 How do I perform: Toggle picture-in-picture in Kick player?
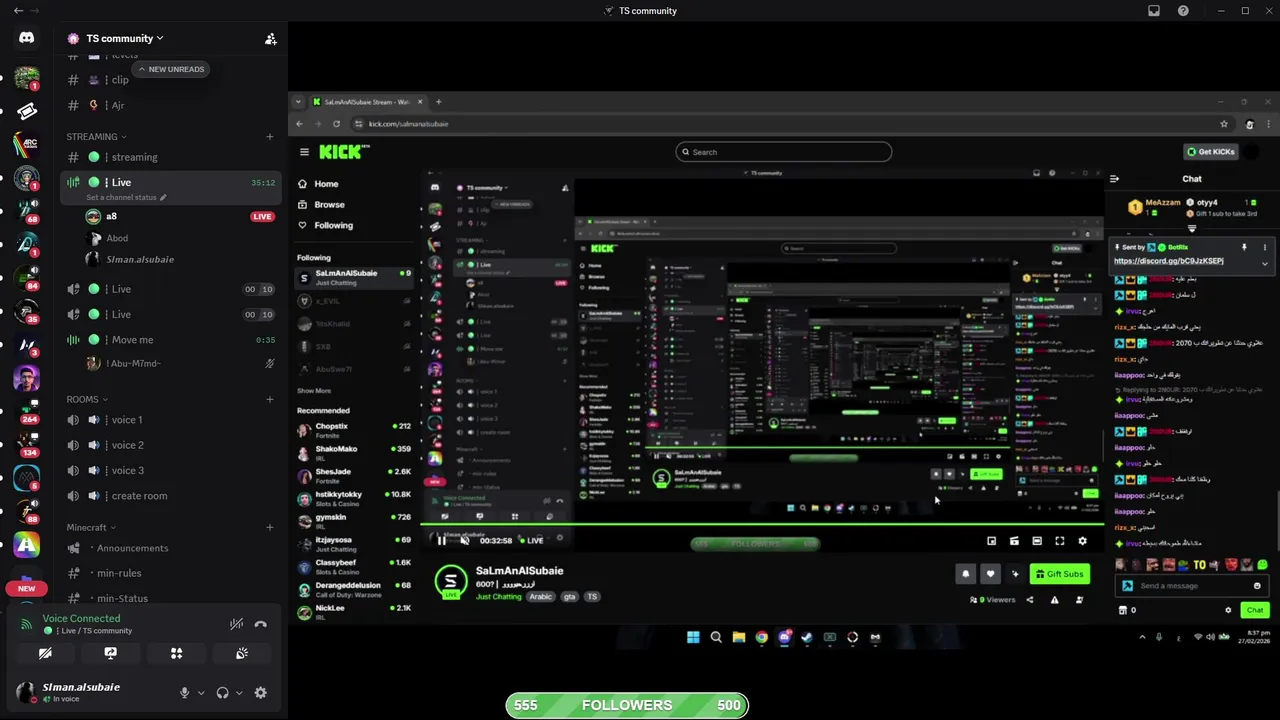pos(991,541)
